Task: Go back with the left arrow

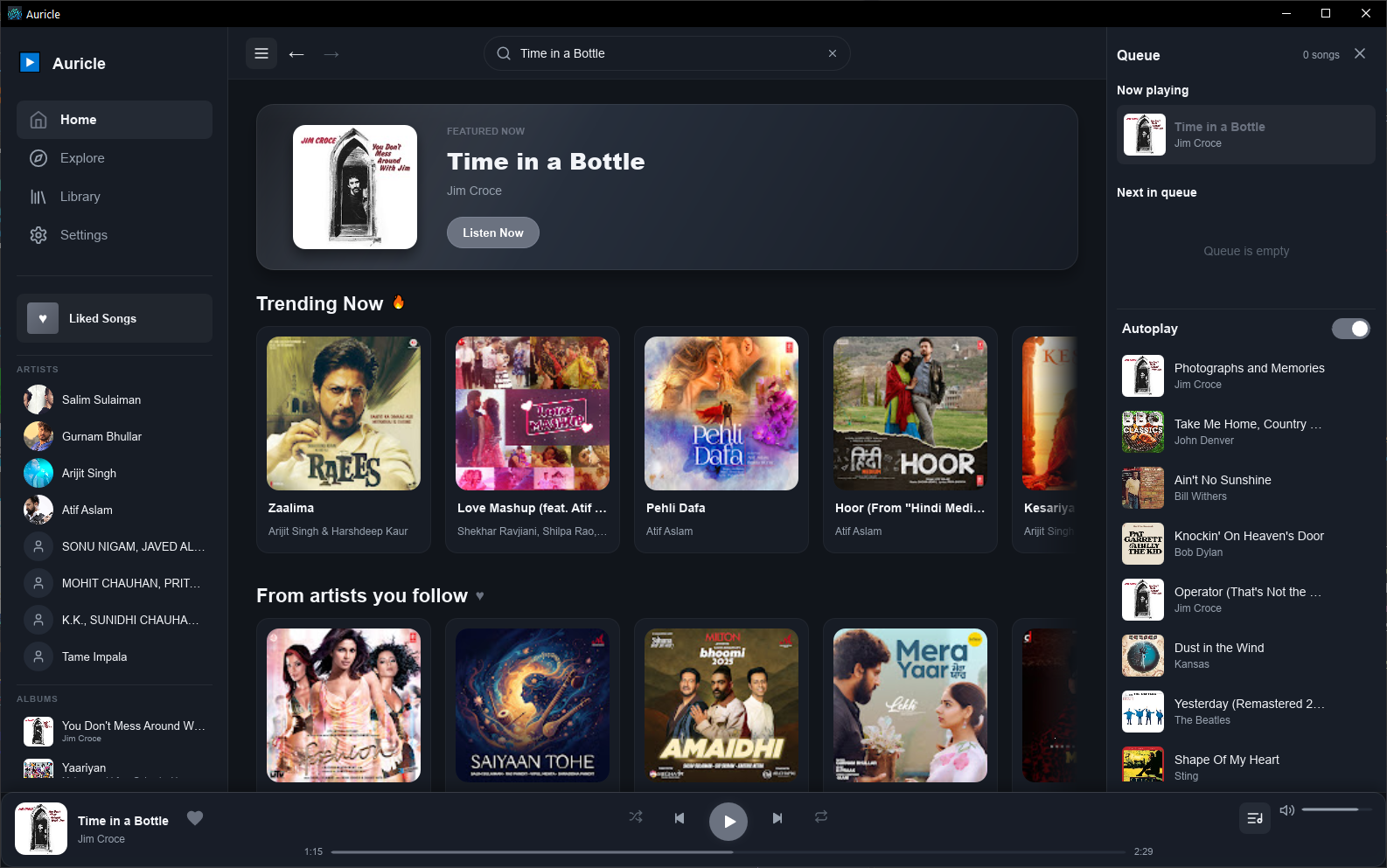Action: pos(296,54)
